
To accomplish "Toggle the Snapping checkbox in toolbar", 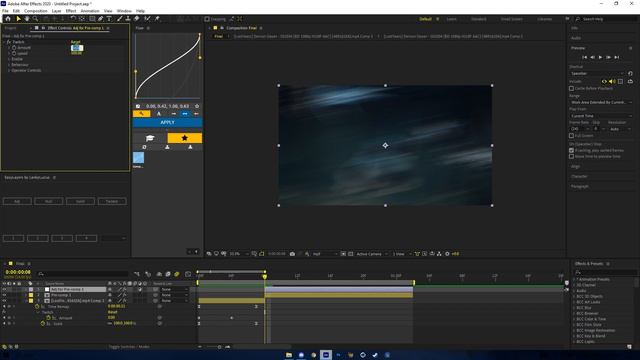I will coord(207,19).
